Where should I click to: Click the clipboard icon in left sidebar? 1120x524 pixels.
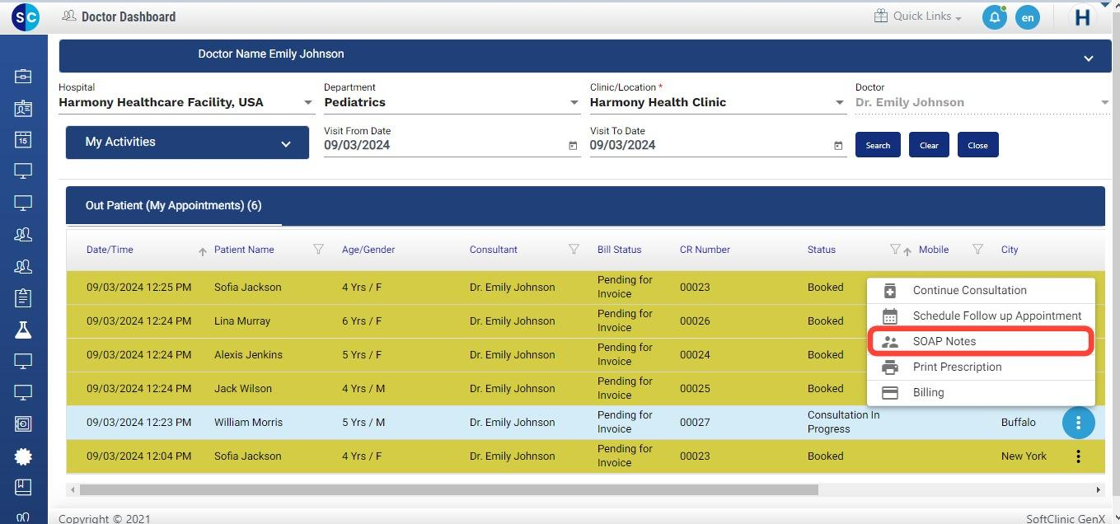(23, 298)
